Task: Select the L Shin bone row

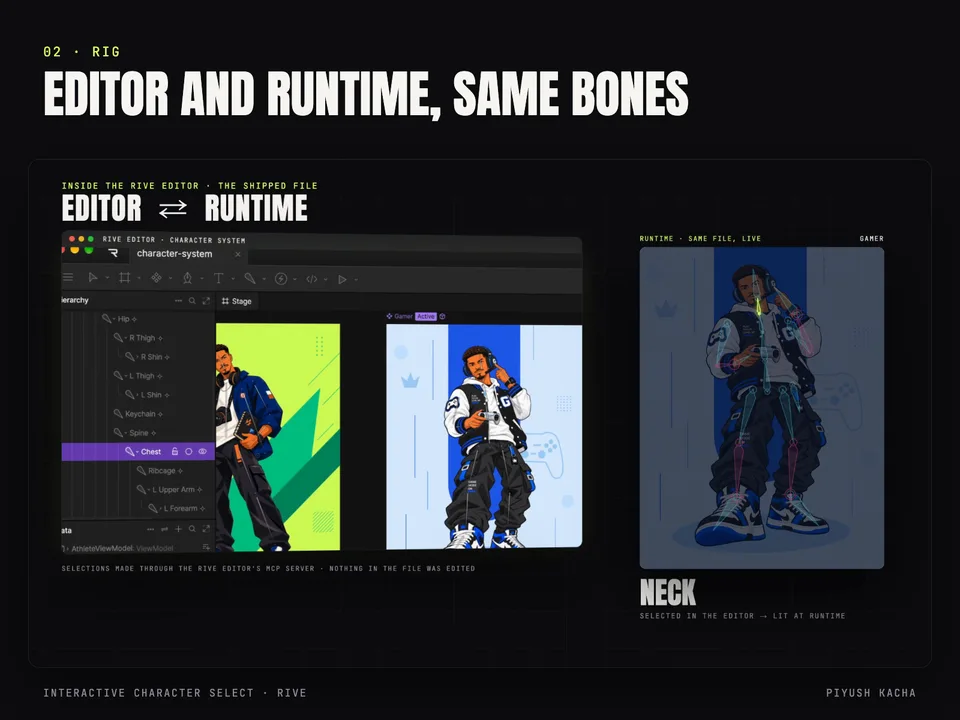Action: [x=138, y=395]
